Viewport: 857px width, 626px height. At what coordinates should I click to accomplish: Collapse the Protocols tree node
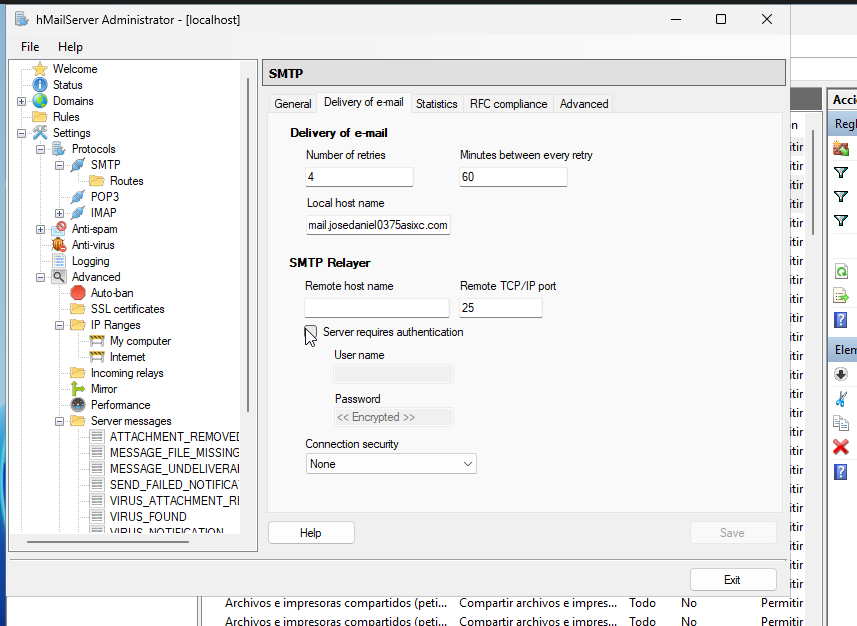[40, 149]
